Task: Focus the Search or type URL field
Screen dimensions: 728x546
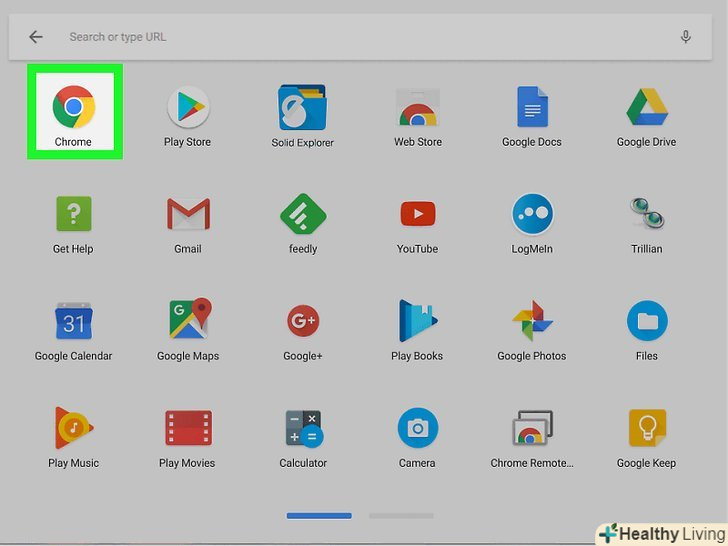Action: click(360, 37)
